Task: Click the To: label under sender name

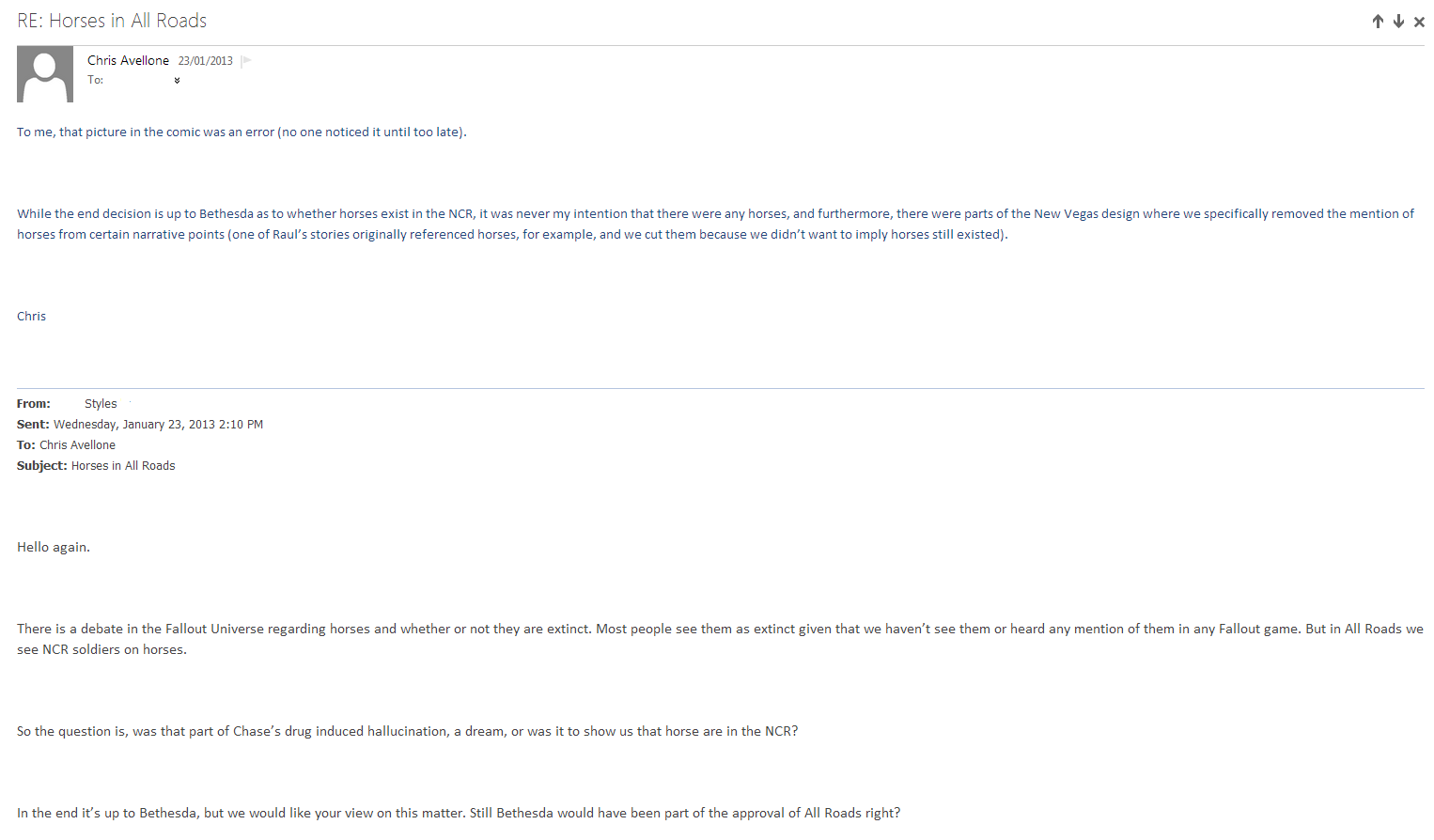Action: click(x=95, y=80)
